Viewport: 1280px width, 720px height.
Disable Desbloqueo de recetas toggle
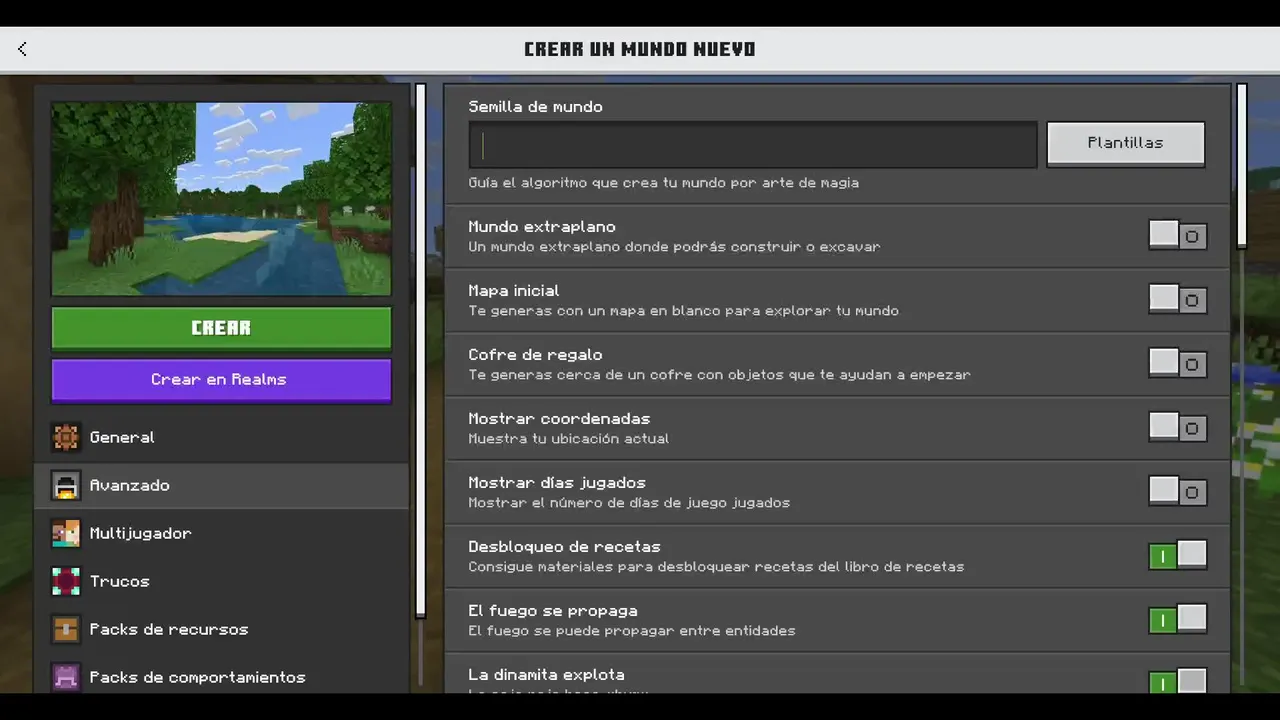click(x=1177, y=556)
